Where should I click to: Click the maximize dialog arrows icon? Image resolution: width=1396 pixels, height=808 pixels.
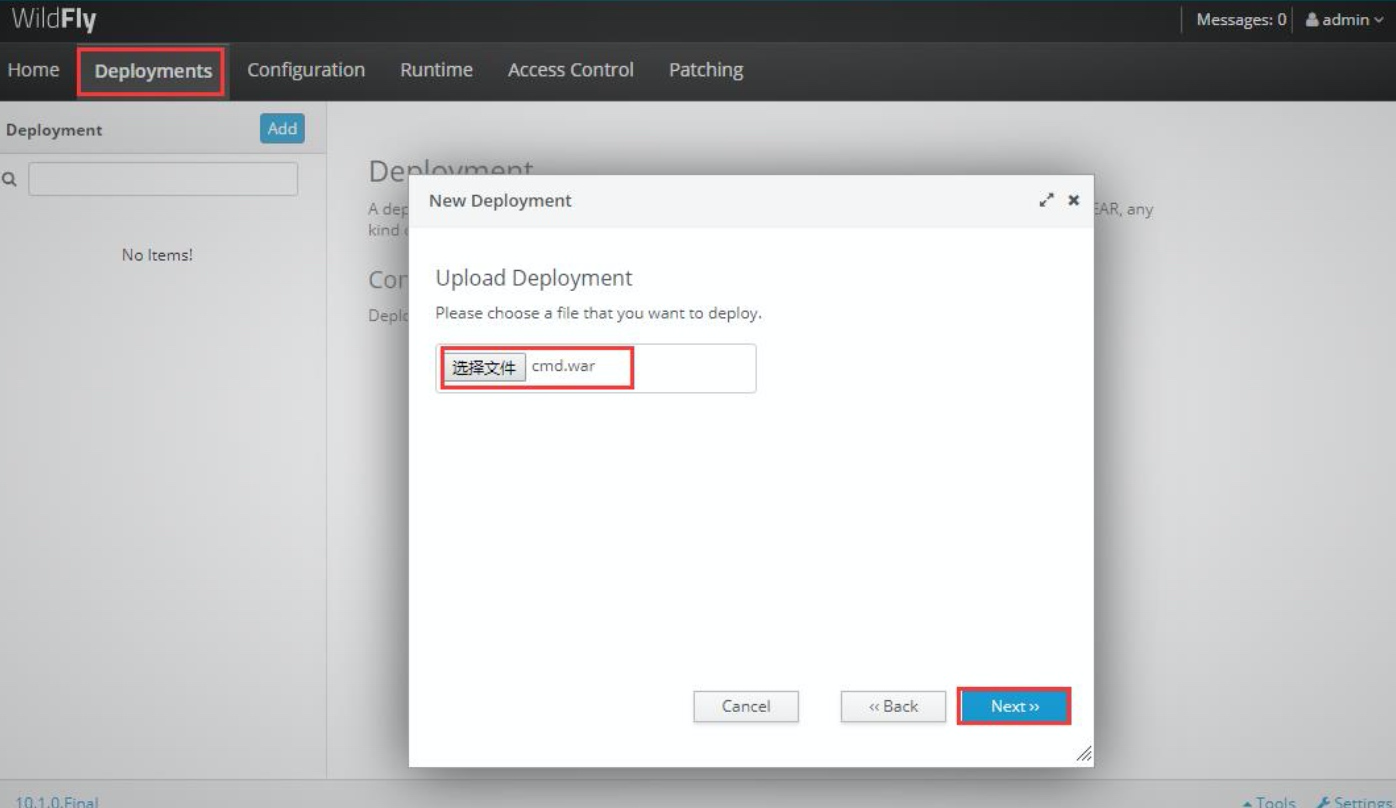click(1047, 201)
